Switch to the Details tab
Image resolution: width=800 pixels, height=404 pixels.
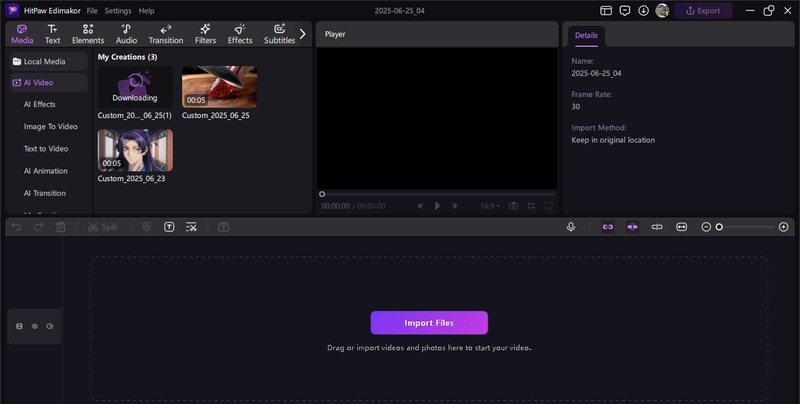586,34
